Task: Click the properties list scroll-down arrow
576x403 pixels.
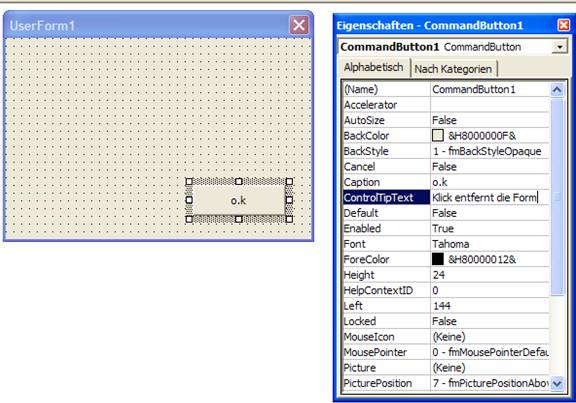Action: pos(557,383)
